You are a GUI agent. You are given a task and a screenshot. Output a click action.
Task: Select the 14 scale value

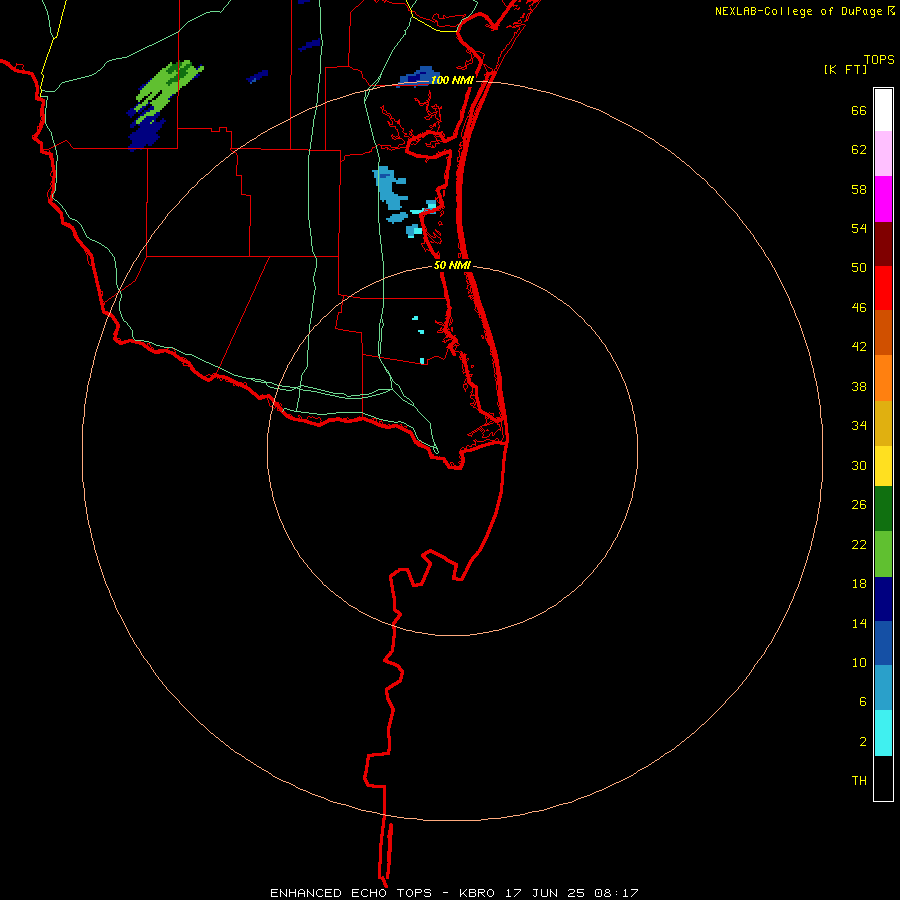[859, 623]
